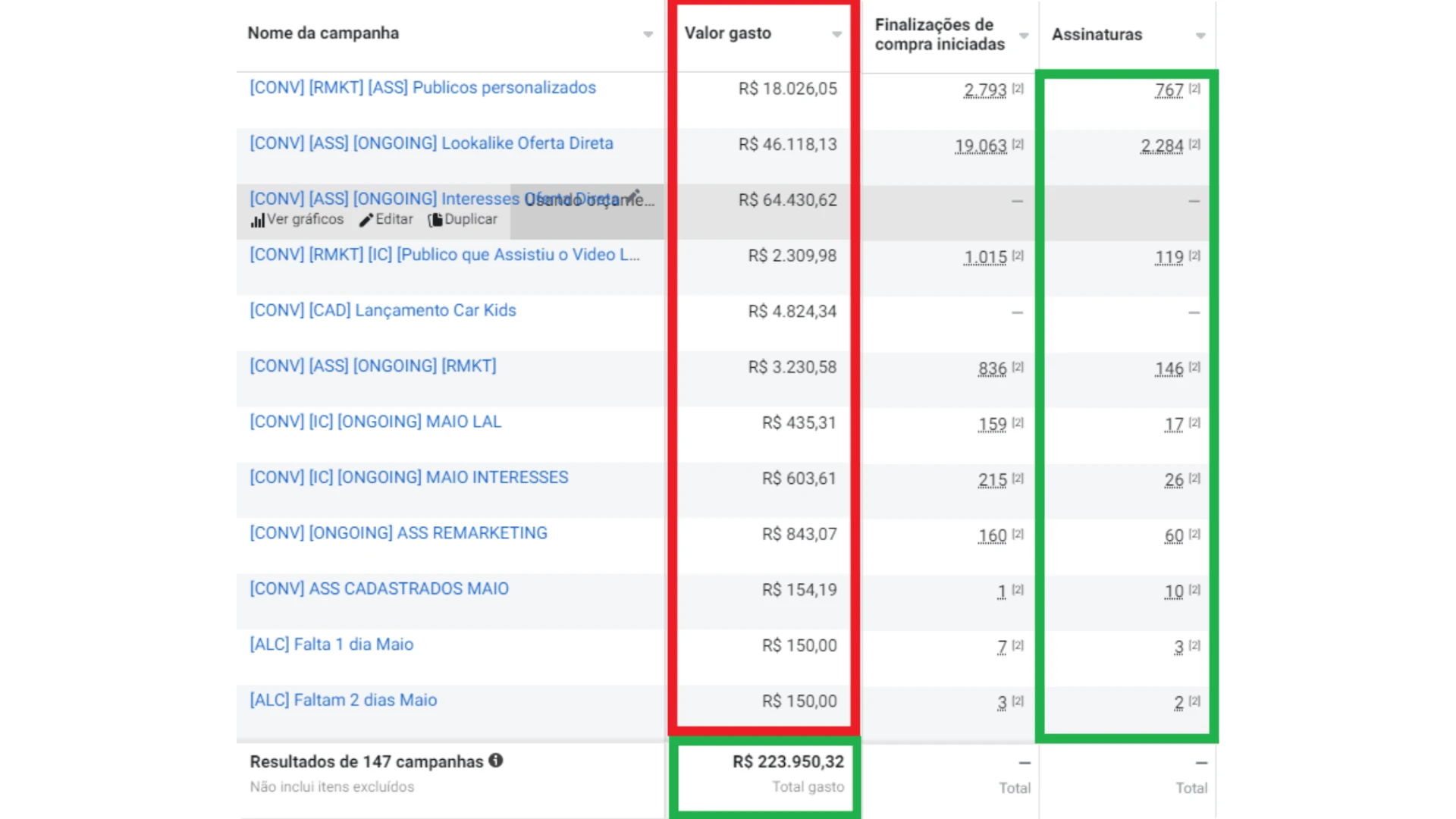Click info icon beside Resultados de 147 campanhas

tap(496, 761)
